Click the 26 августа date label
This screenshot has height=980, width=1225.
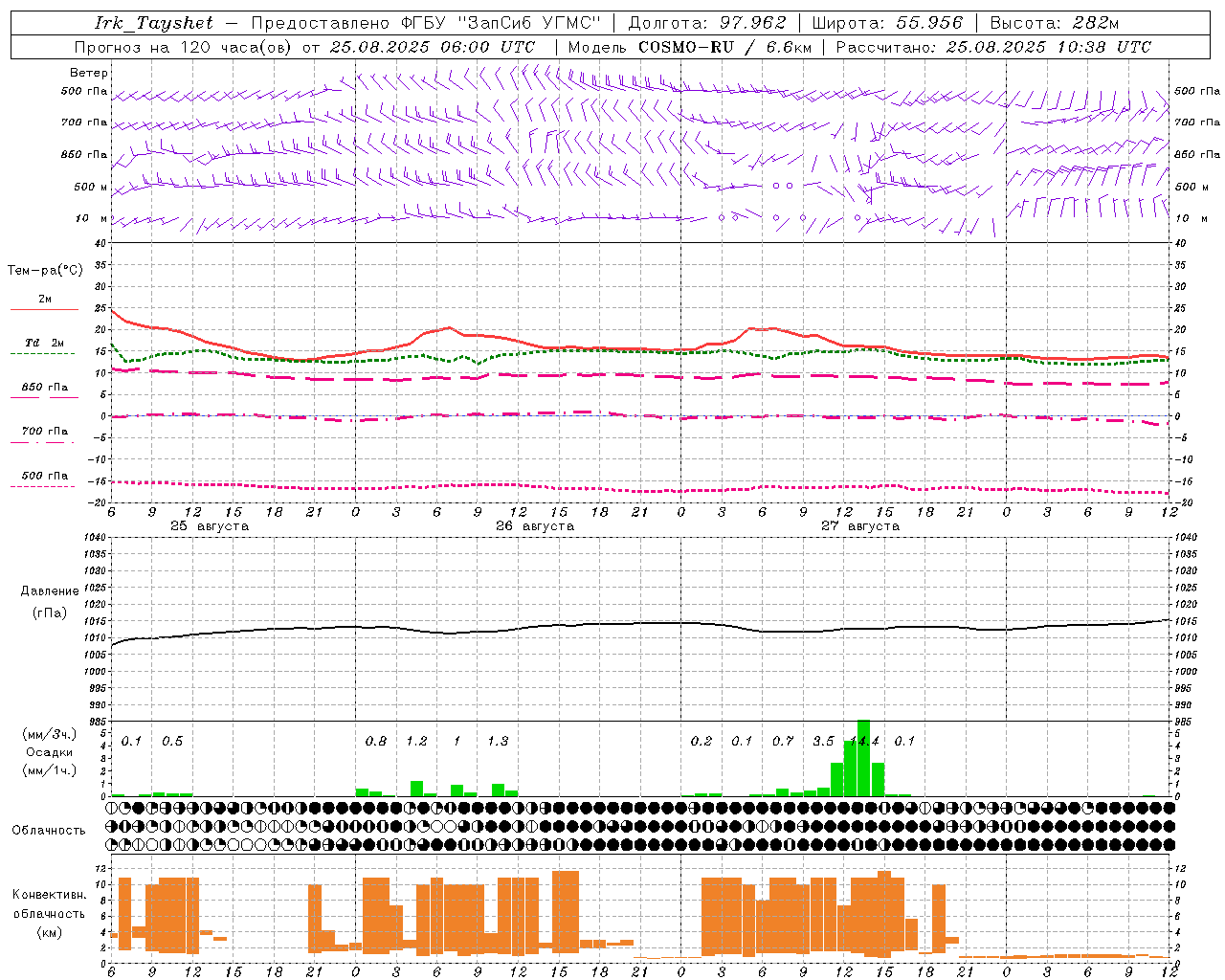pyautogui.click(x=535, y=526)
